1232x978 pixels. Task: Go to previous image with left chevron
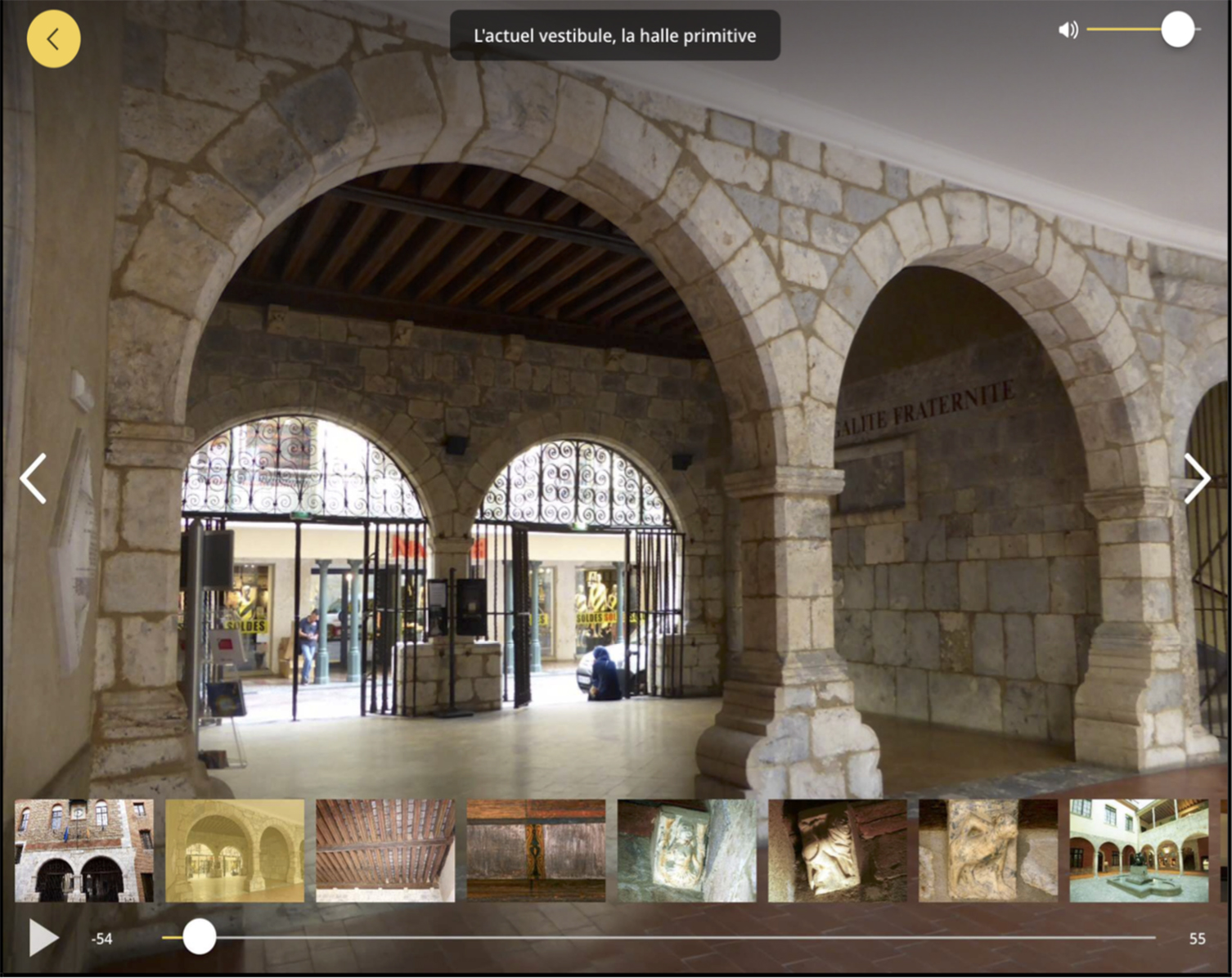click(x=34, y=478)
